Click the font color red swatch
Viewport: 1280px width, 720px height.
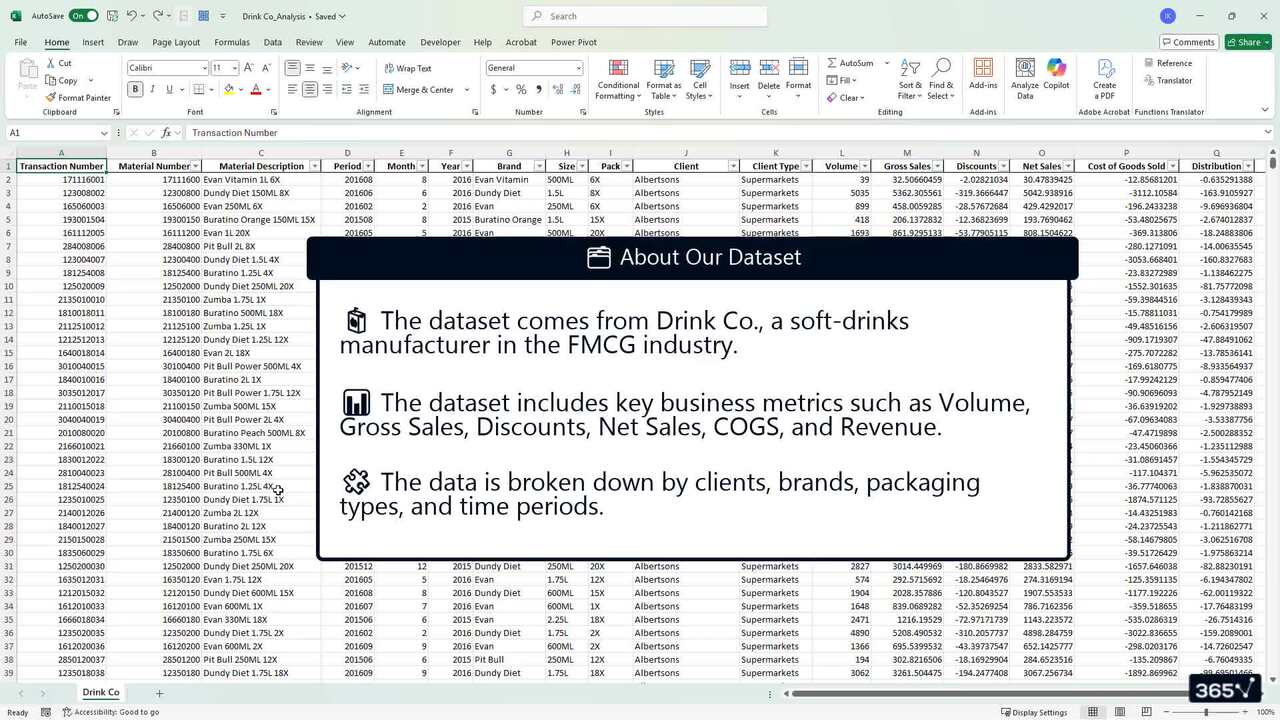(256, 89)
